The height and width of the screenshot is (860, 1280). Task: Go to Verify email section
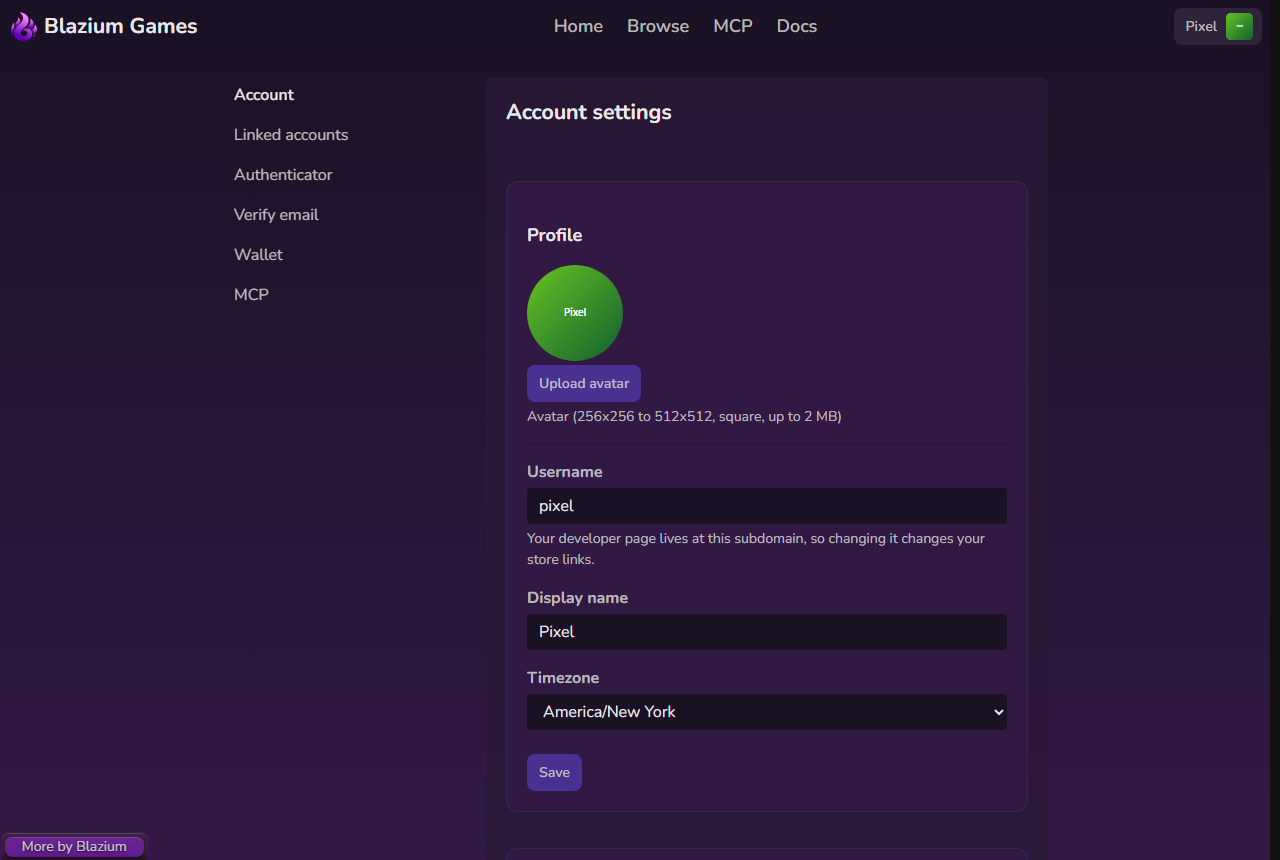pyautogui.click(x=276, y=215)
